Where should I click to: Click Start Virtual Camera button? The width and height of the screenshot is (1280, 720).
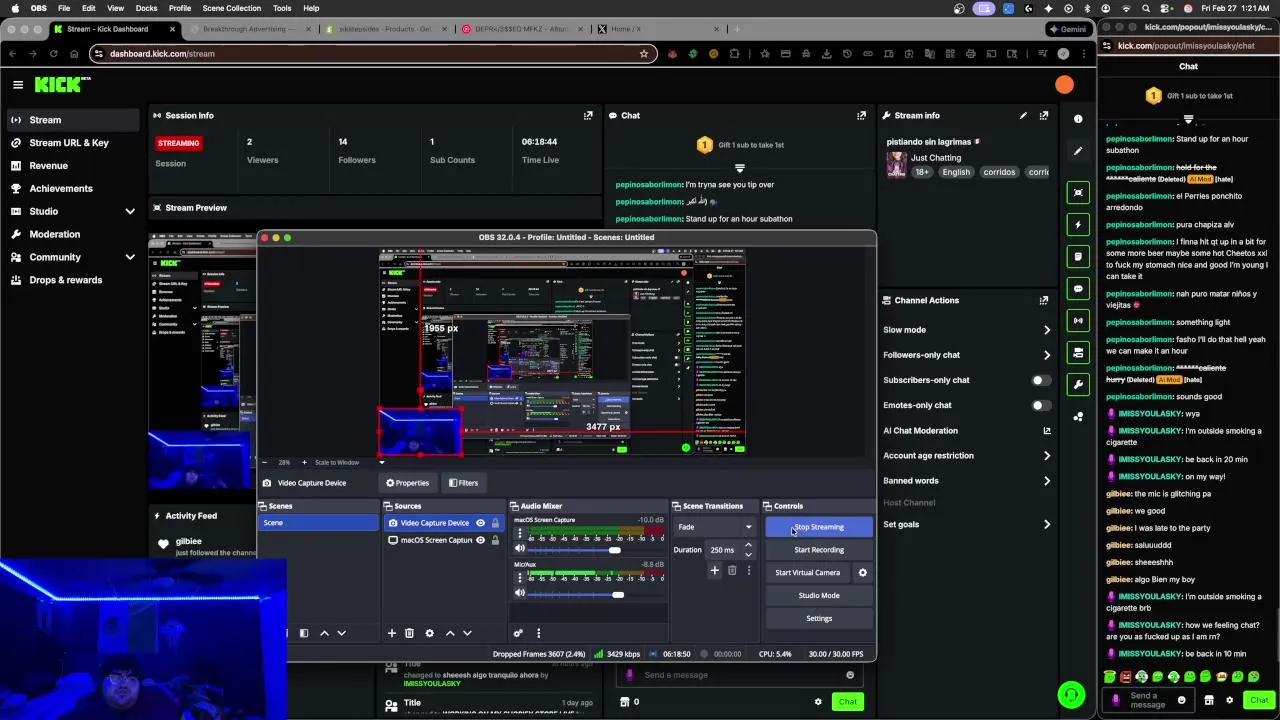[808, 573]
